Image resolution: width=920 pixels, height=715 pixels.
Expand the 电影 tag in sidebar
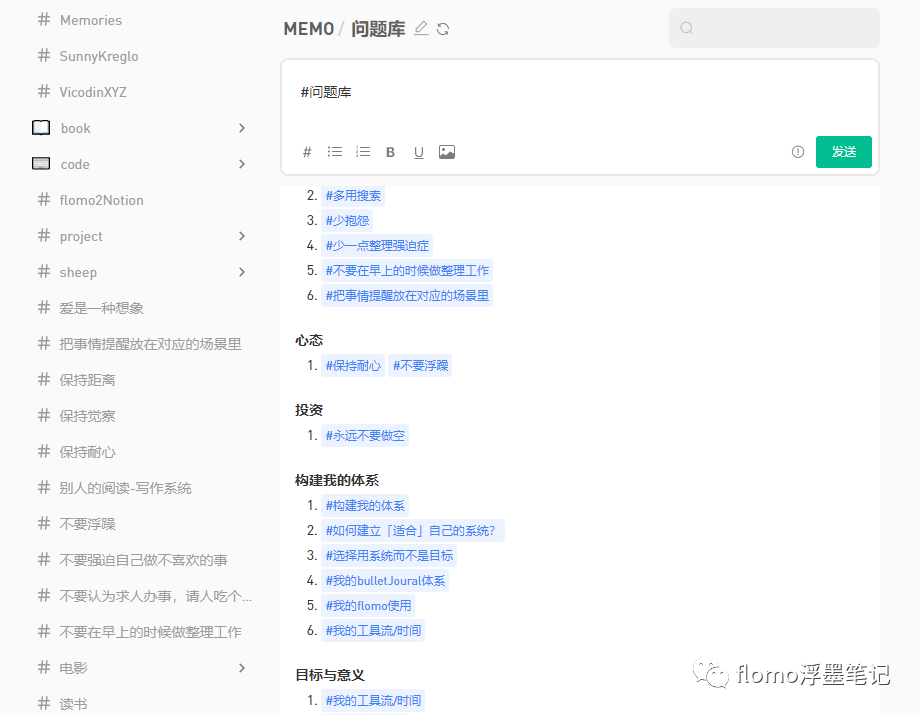point(242,667)
